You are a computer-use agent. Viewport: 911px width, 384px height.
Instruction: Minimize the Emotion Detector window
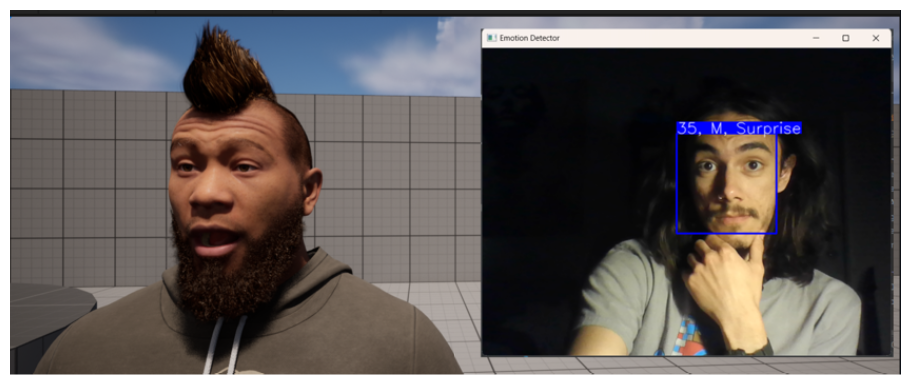816,38
